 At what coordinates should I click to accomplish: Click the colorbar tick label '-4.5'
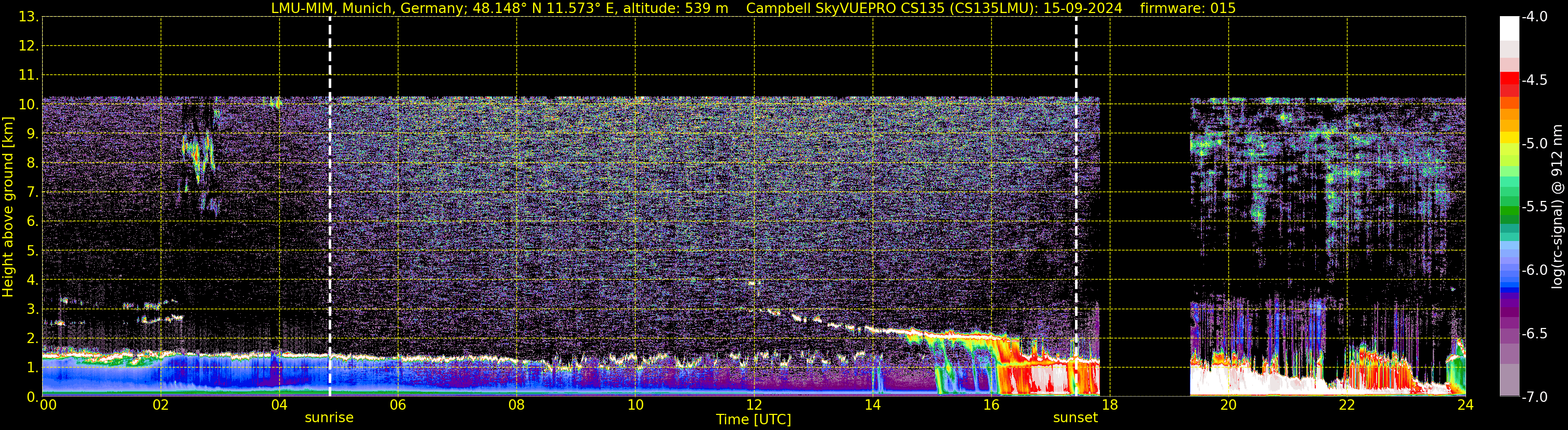1534,80
